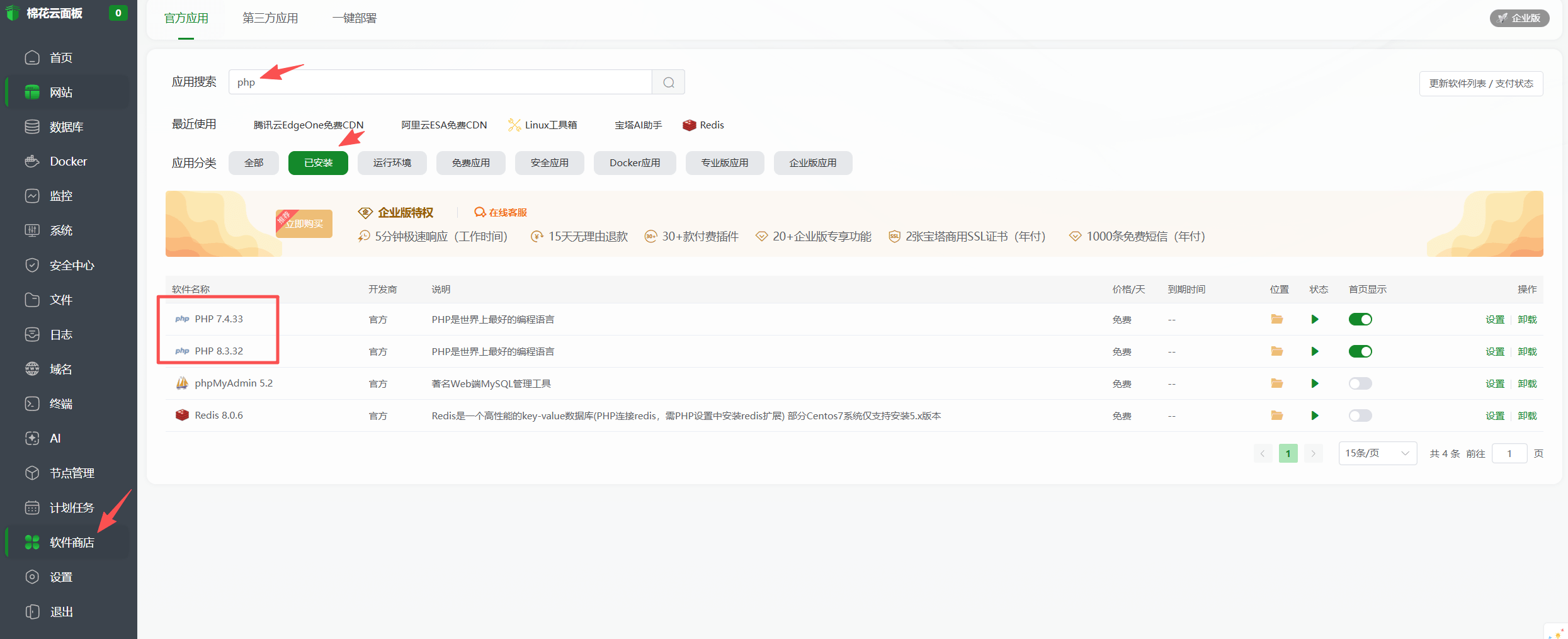Image resolution: width=1568 pixels, height=639 pixels.
Task: Click the status play icon for PHP 8.3.32
Action: [x=1315, y=351]
